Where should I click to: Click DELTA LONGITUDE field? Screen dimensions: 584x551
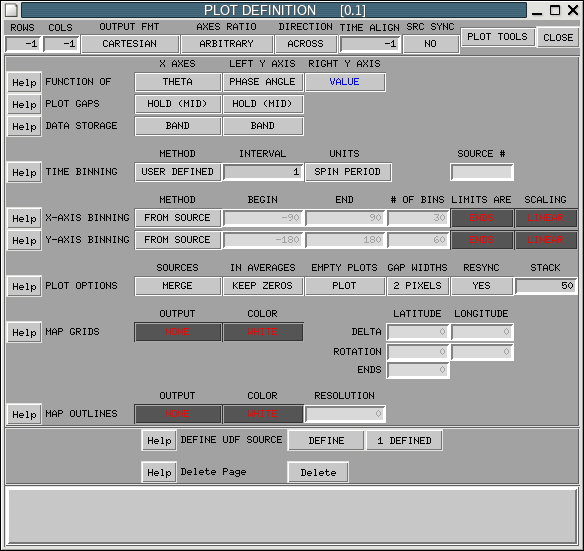[x=482, y=332]
